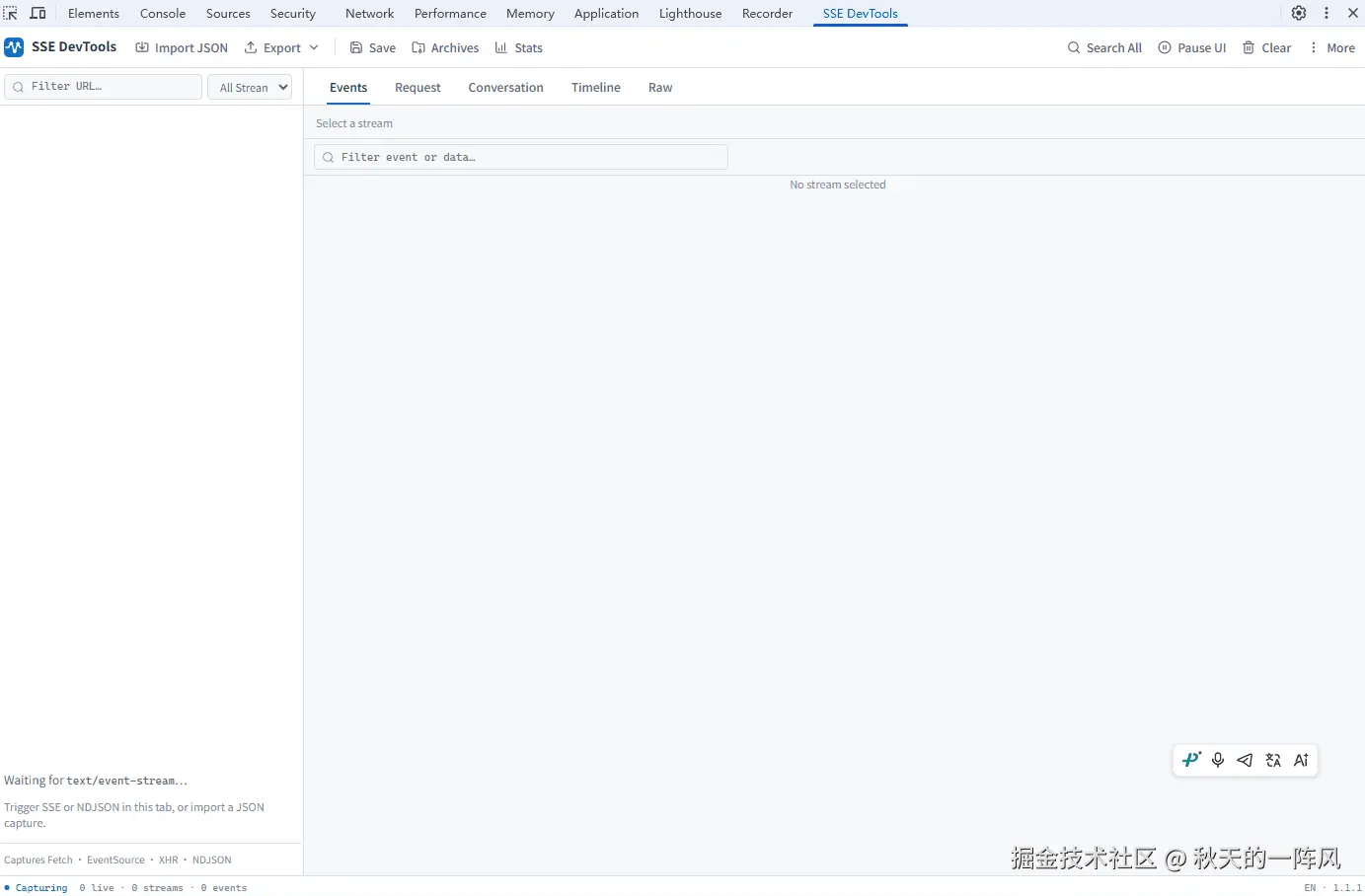
Task: Select the Events tab
Action: click(348, 88)
